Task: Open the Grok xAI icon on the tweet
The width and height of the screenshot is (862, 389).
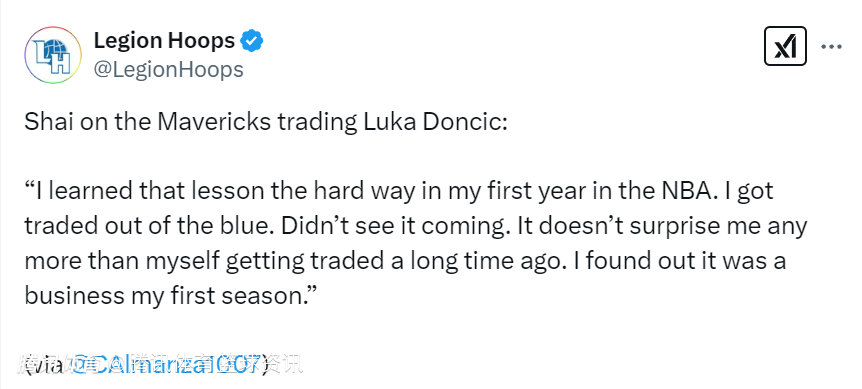Action: pos(785,46)
